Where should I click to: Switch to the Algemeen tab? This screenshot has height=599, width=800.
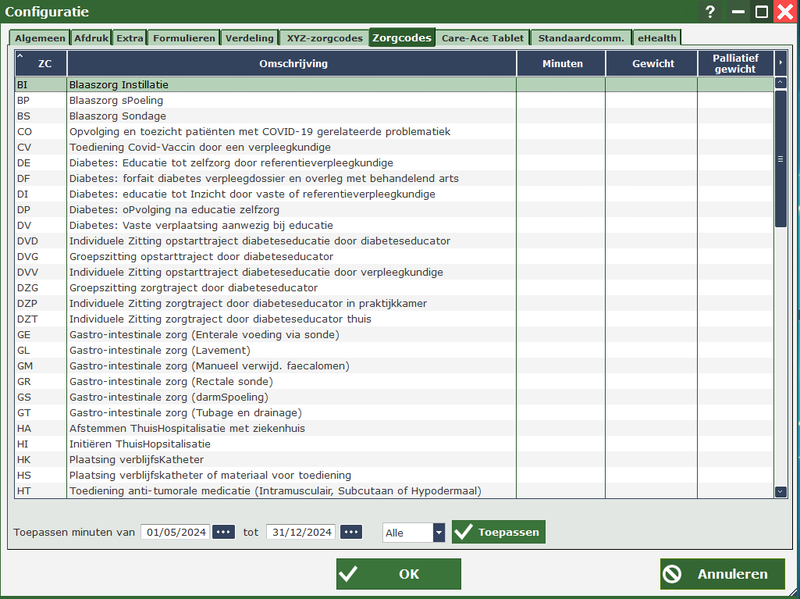click(39, 38)
